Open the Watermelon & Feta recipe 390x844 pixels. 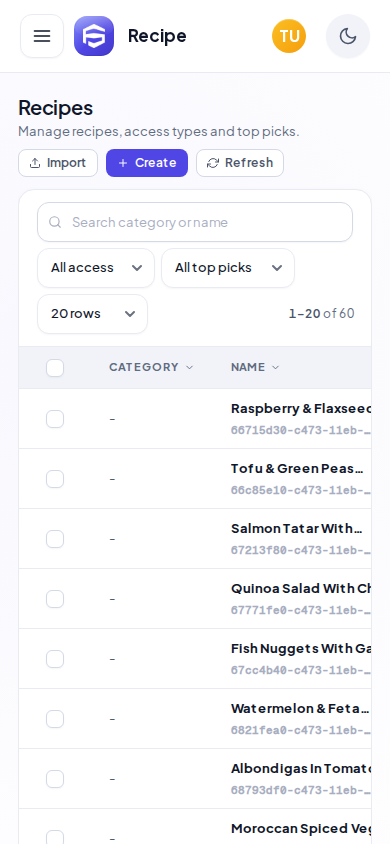300,708
